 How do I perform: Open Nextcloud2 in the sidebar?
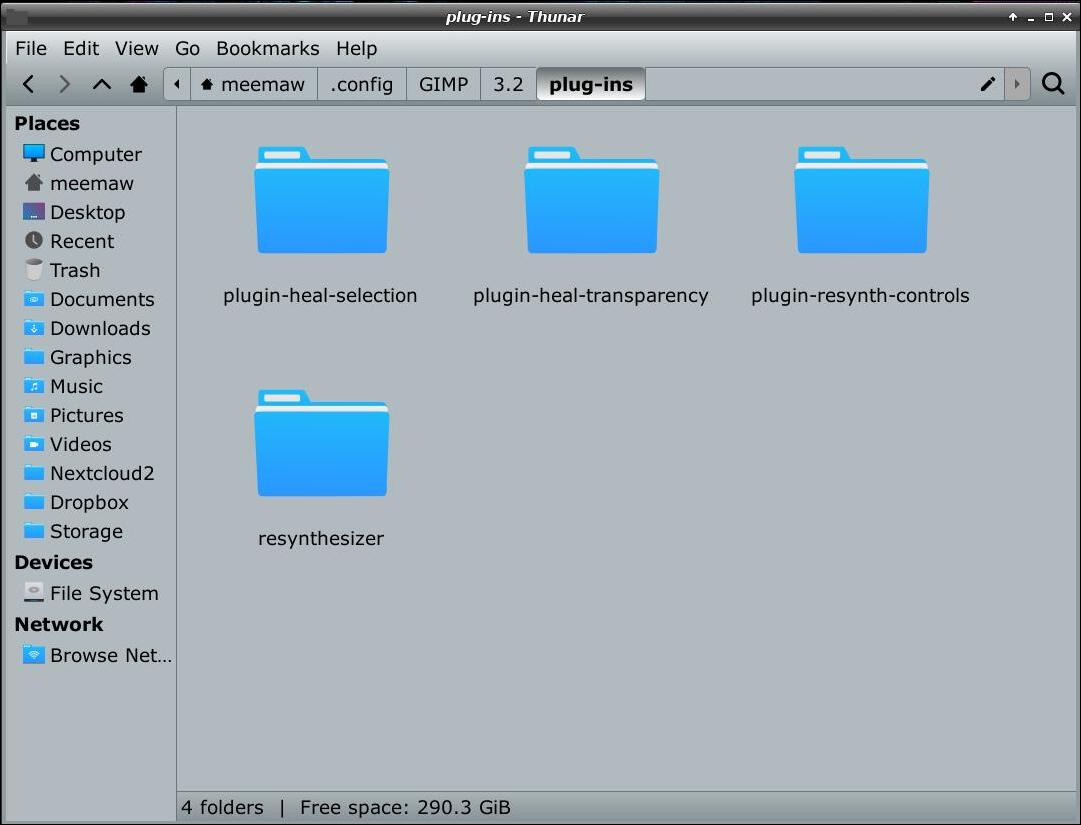90,472
